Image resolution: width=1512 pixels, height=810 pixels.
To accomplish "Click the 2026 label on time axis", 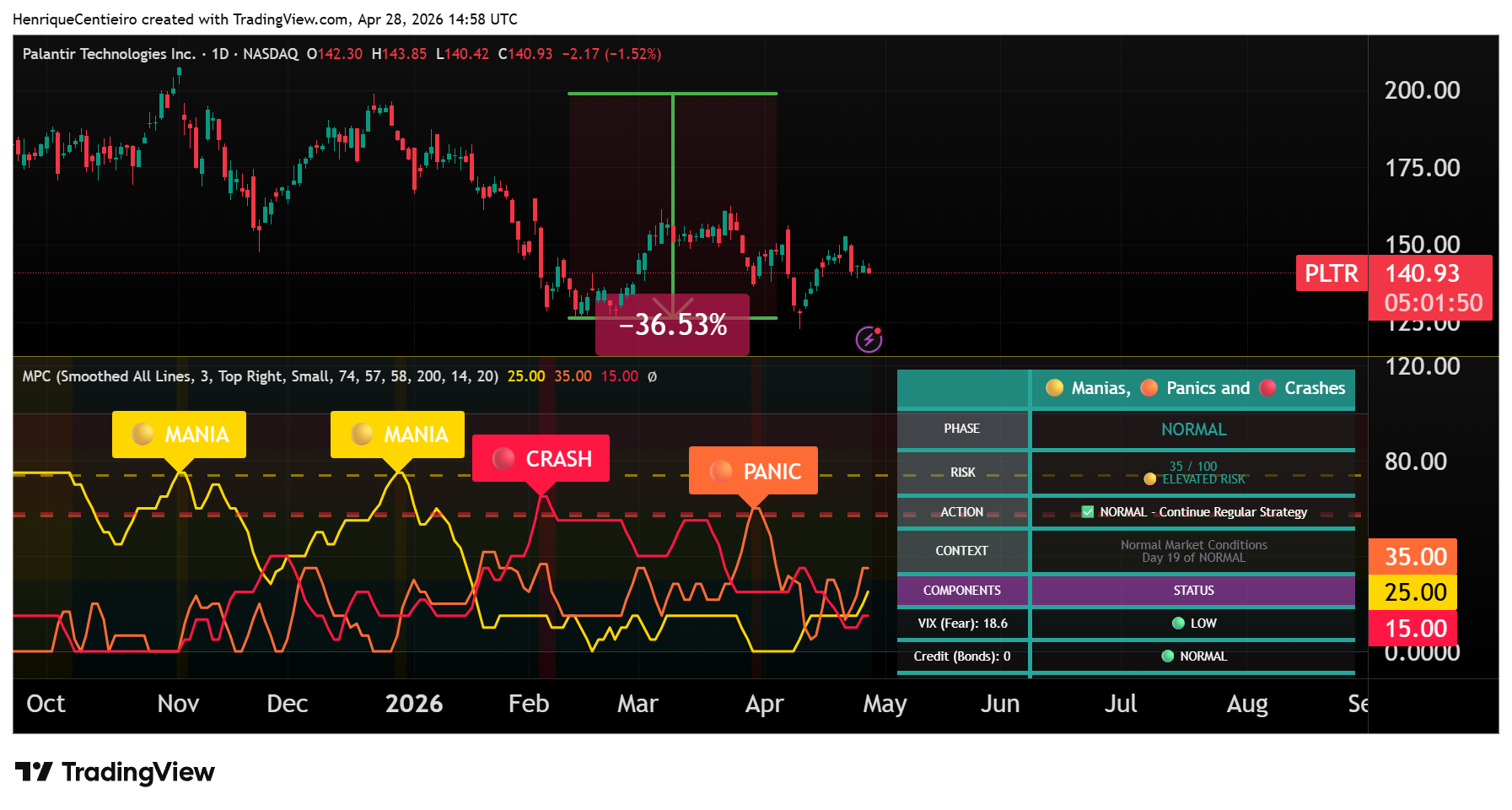I will point(413,704).
